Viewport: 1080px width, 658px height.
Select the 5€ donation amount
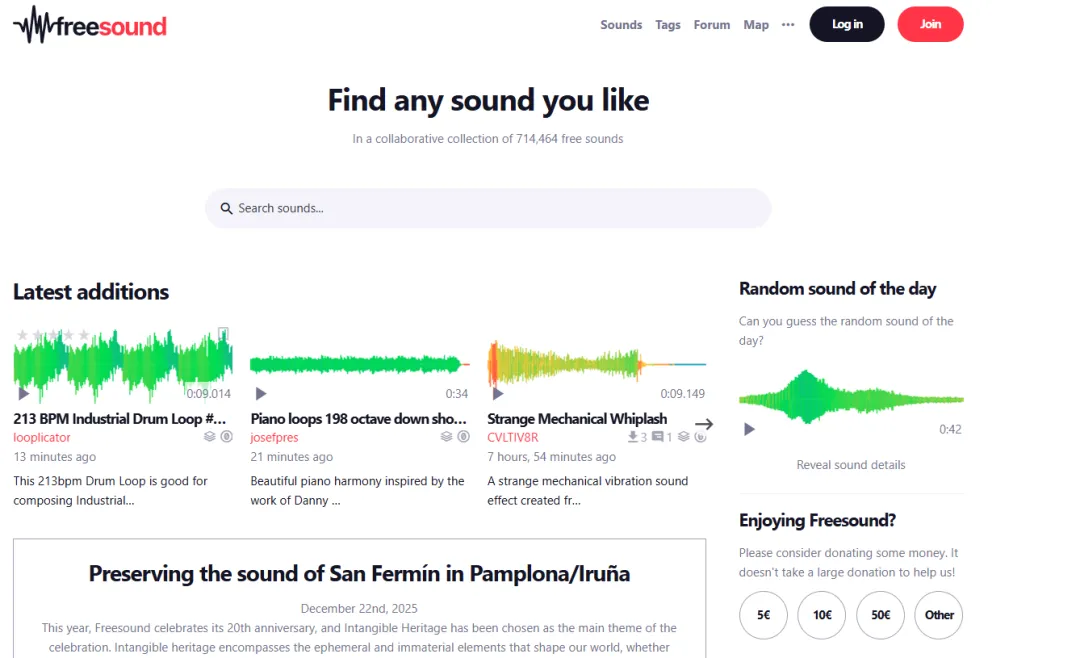(x=763, y=615)
